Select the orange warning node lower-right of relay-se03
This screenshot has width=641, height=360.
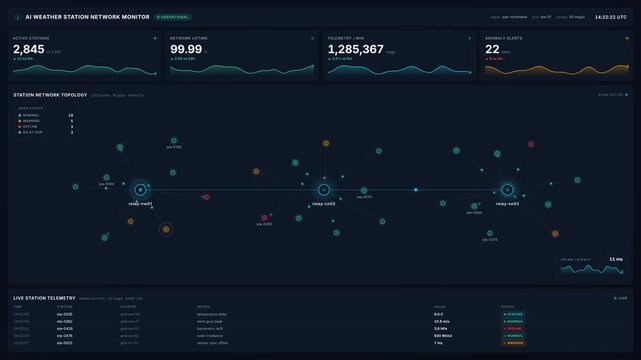pos(555,234)
